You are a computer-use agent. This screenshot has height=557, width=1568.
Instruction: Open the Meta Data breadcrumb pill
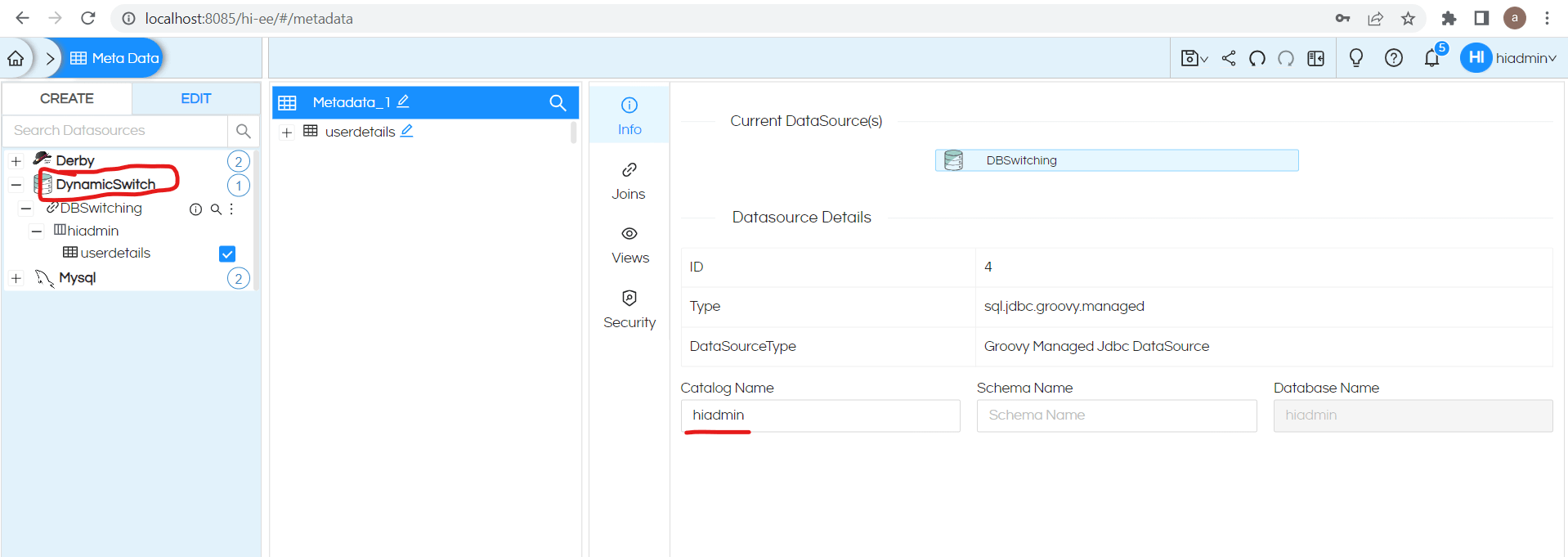point(114,58)
